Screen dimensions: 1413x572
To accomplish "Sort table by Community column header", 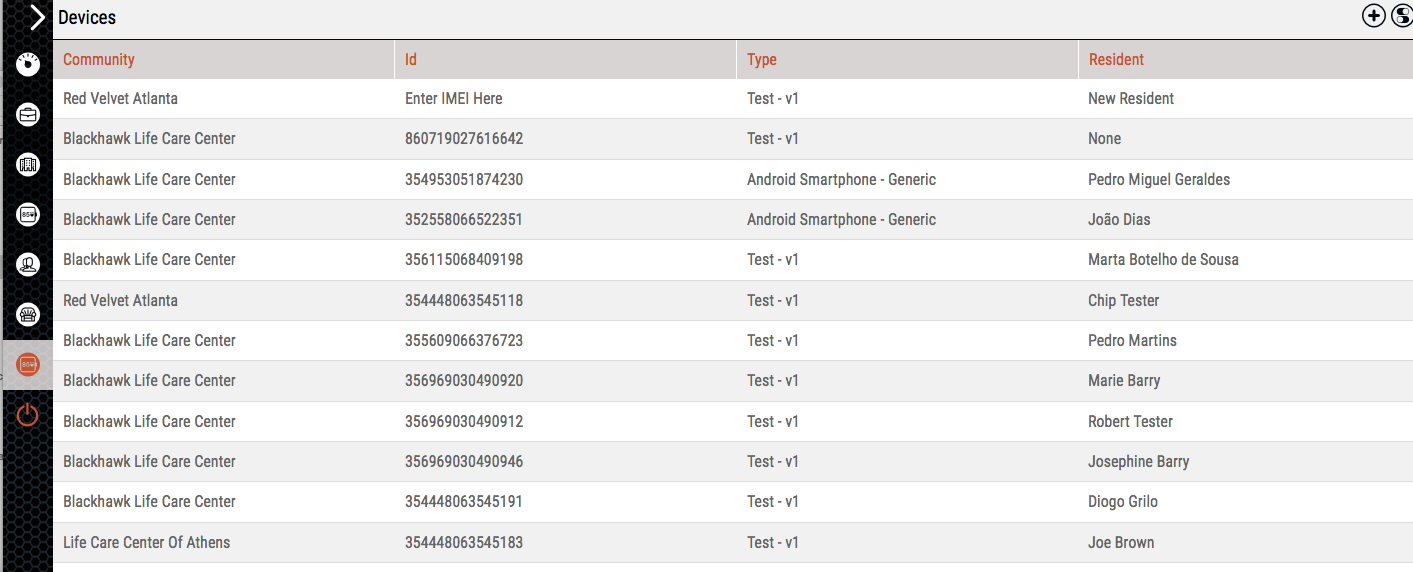I will (x=99, y=60).
